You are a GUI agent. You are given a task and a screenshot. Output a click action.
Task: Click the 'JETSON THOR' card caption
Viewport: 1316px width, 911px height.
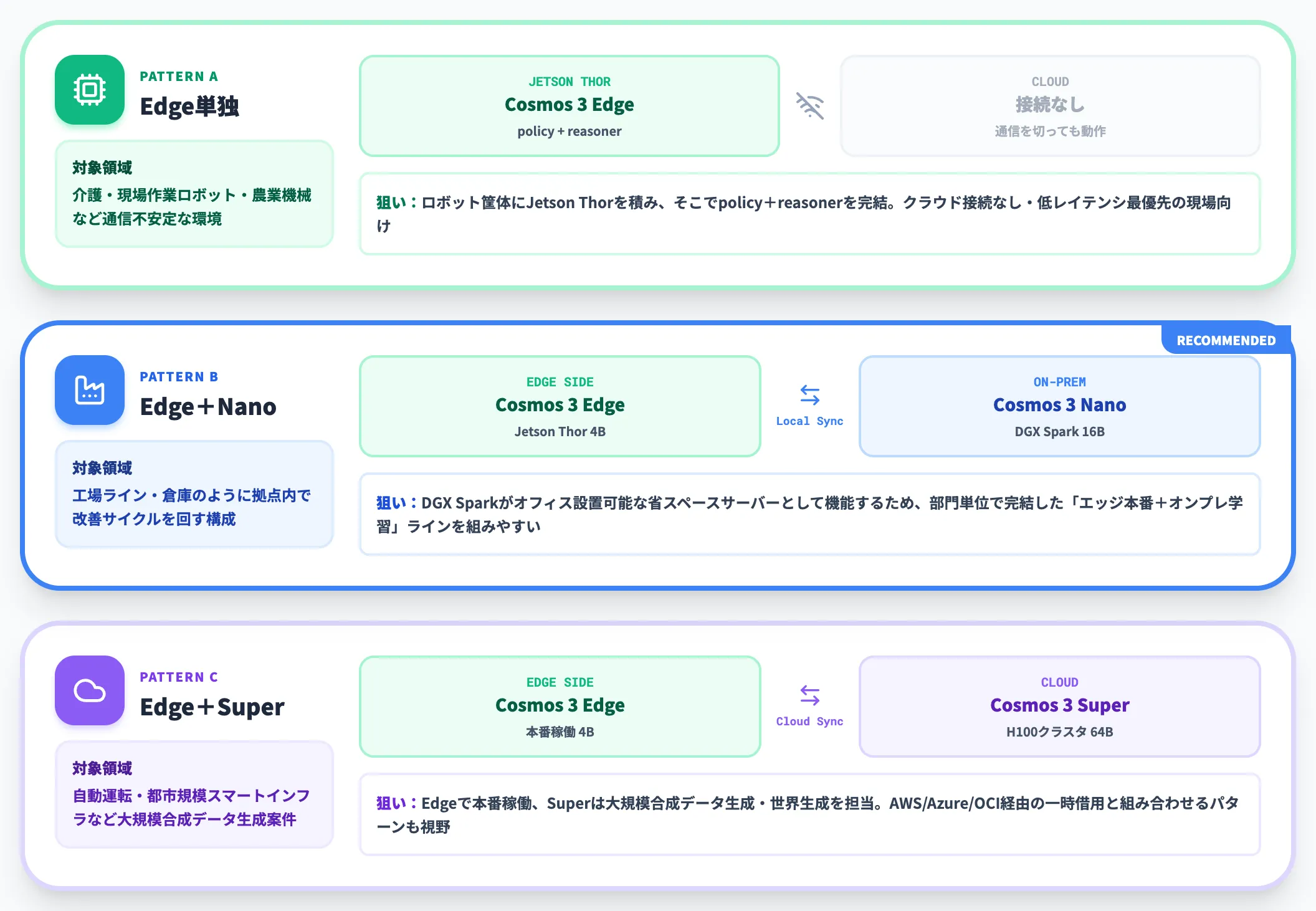point(570,82)
